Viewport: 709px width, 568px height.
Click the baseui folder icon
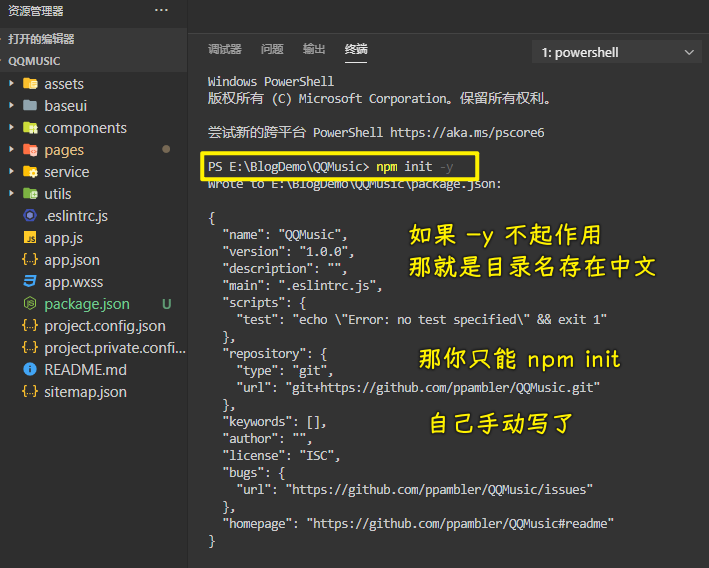click(x=30, y=105)
